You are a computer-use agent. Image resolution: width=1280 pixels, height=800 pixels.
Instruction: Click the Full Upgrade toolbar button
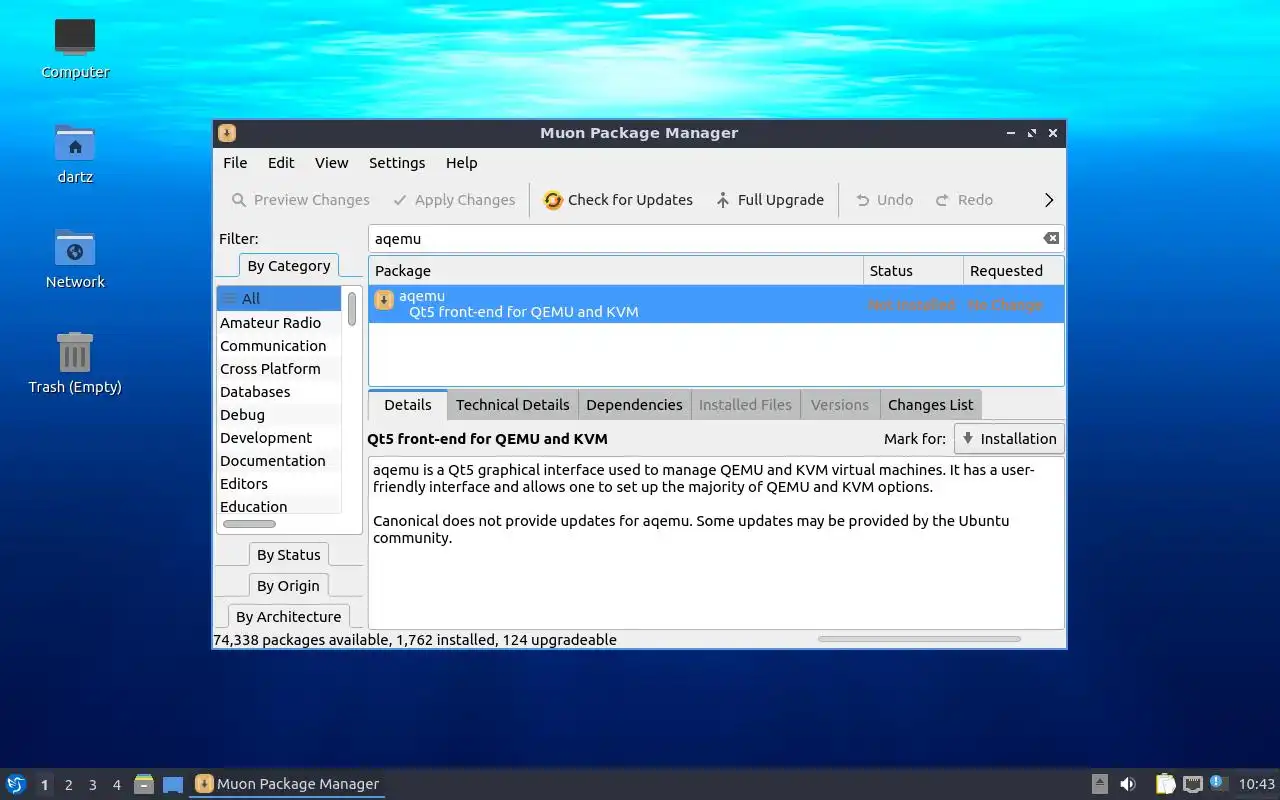(x=770, y=200)
